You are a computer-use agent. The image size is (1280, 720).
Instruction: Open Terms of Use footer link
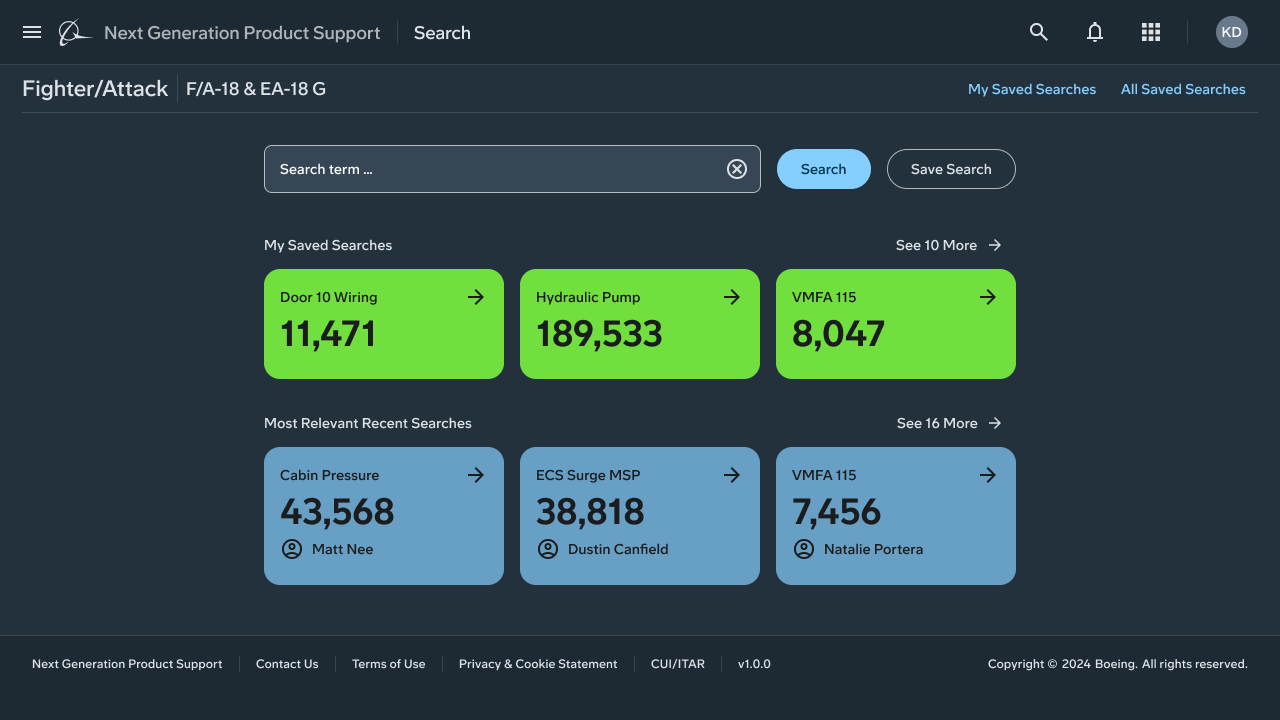[389, 664]
